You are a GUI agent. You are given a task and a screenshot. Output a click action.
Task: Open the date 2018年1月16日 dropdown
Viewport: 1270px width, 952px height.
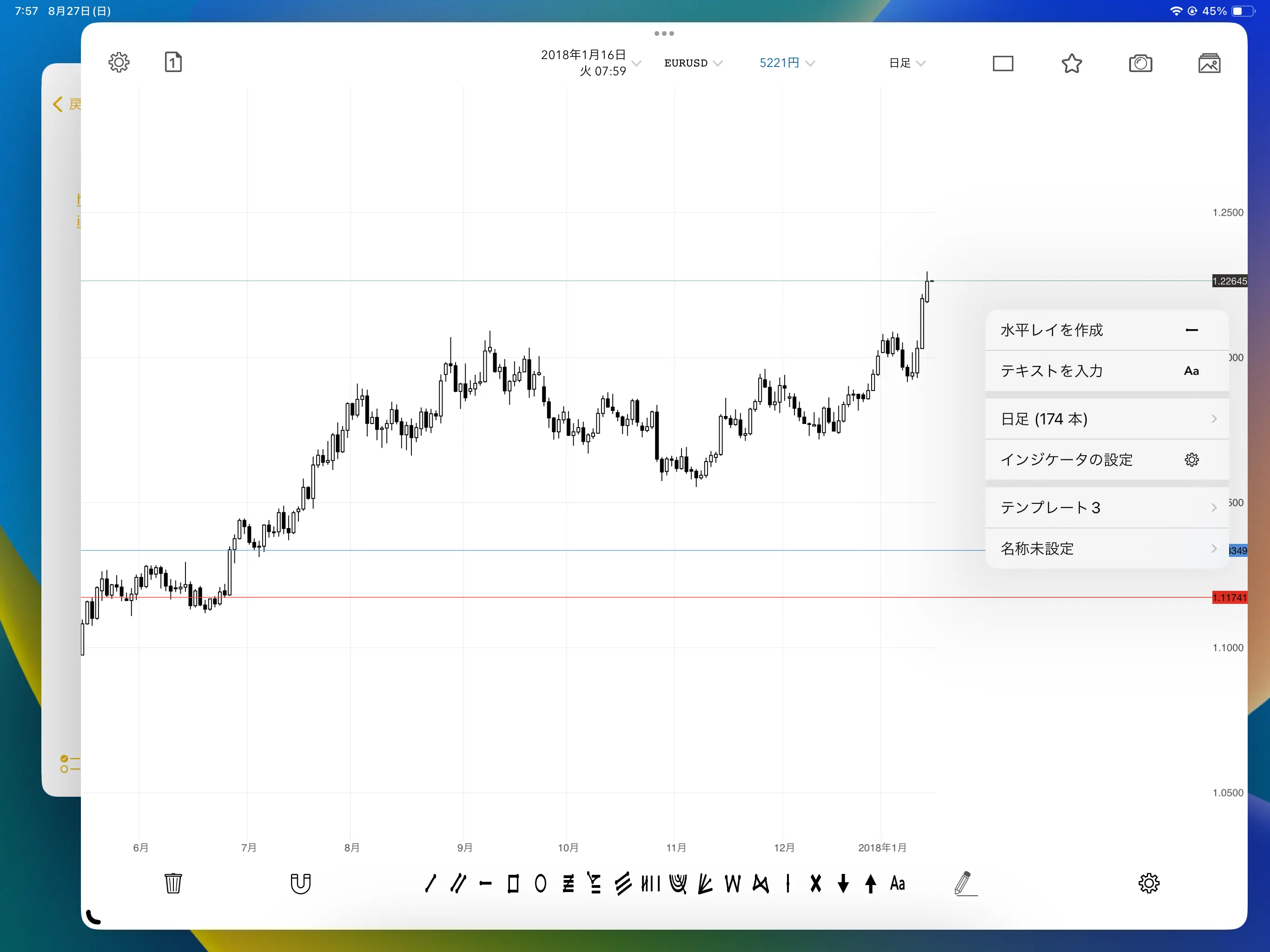point(590,63)
